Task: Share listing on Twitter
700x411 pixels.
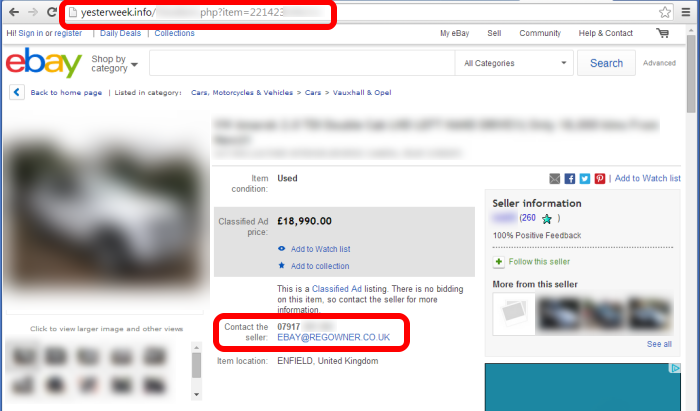Action: [x=584, y=179]
